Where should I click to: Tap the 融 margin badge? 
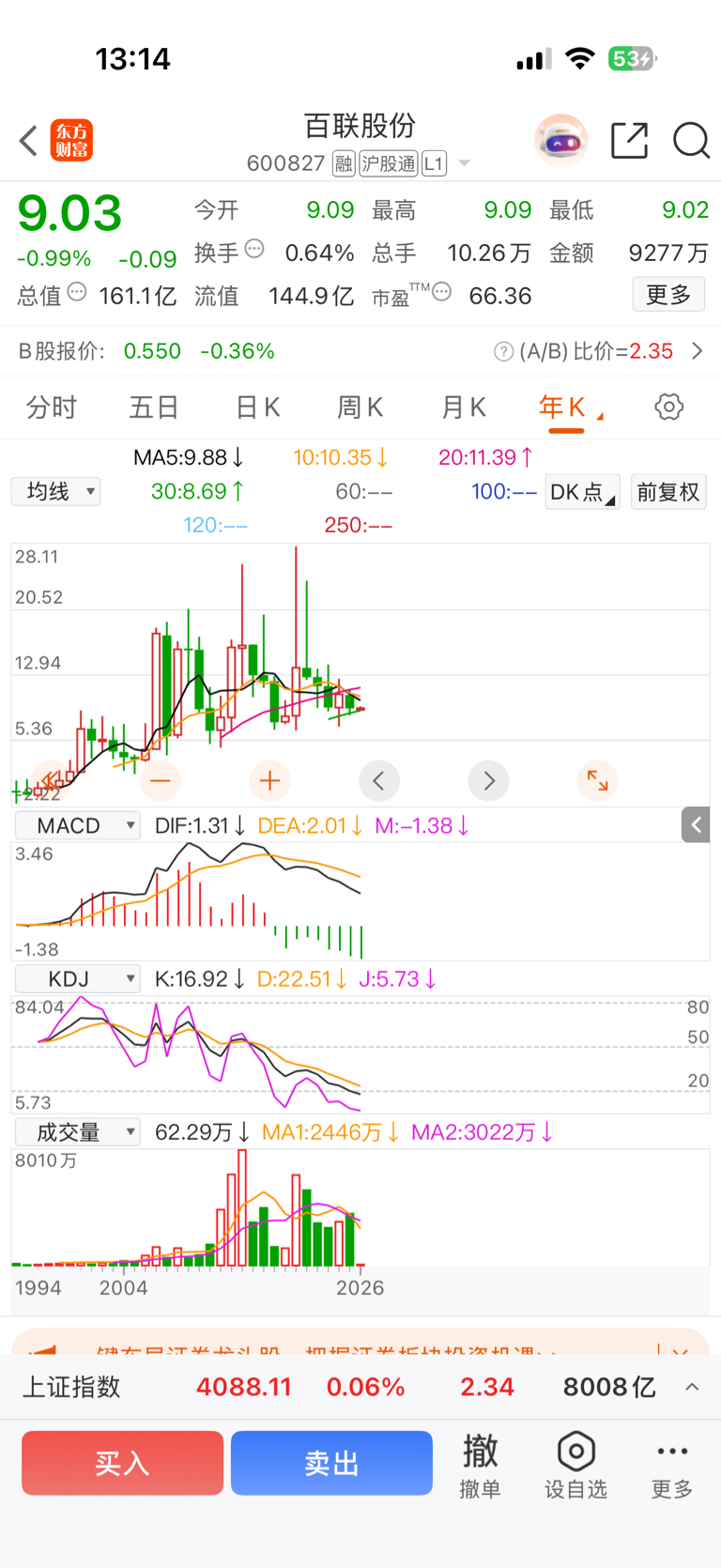tap(344, 163)
